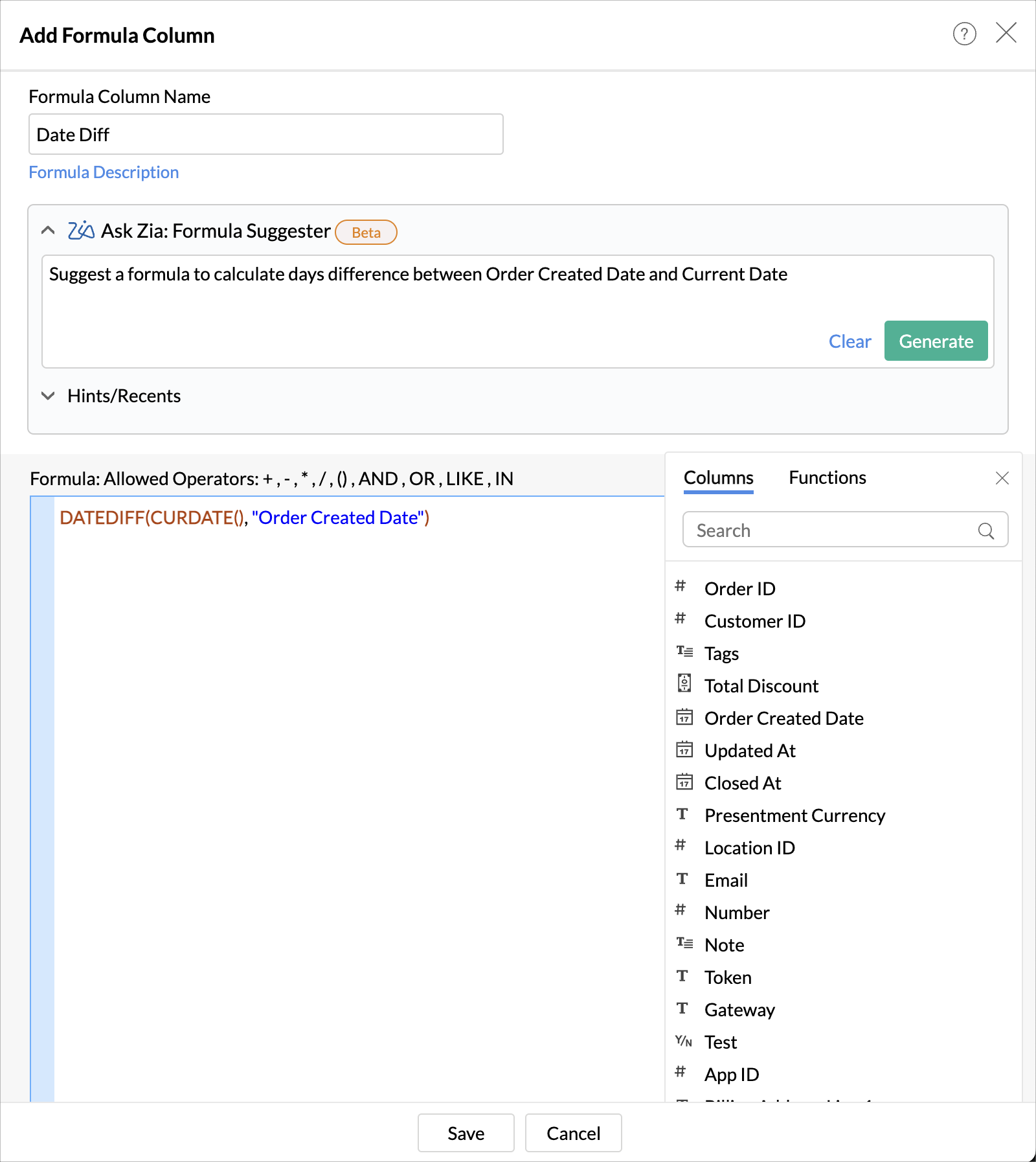Close the Columns and Functions panel
The height and width of the screenshot is (1162, 1036).
1002,478
